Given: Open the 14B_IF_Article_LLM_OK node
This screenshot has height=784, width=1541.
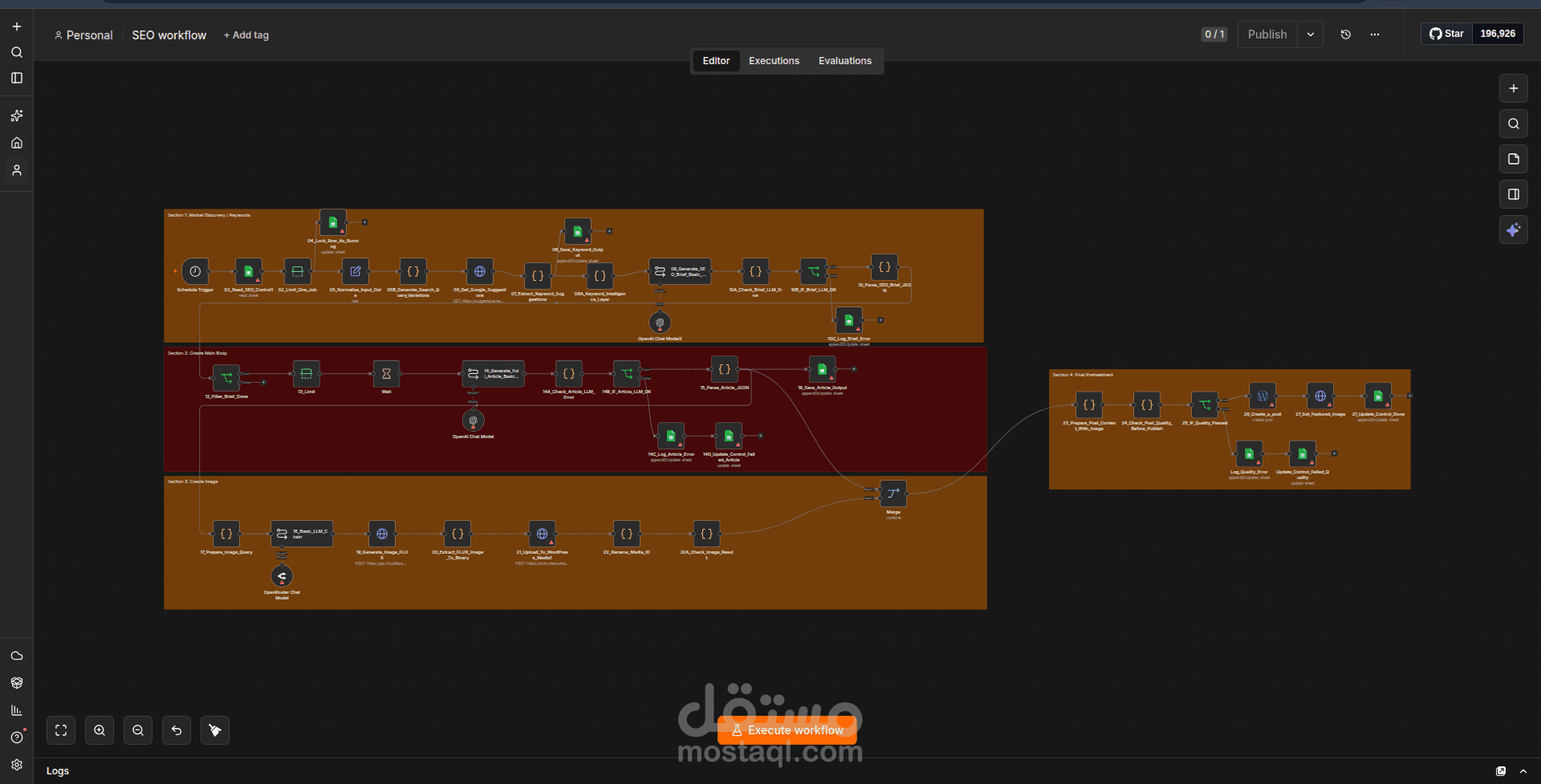Looking at the screenshot, I should [x=626, y=374].
